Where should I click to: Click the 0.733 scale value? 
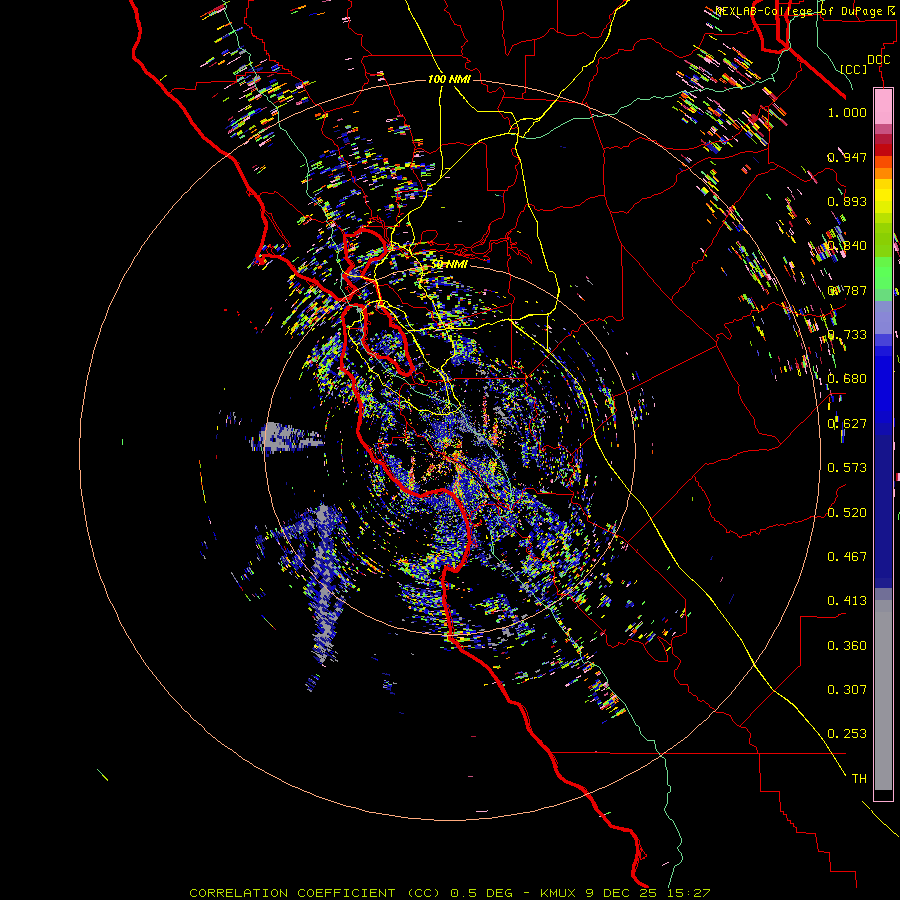[x=847, y=335]
